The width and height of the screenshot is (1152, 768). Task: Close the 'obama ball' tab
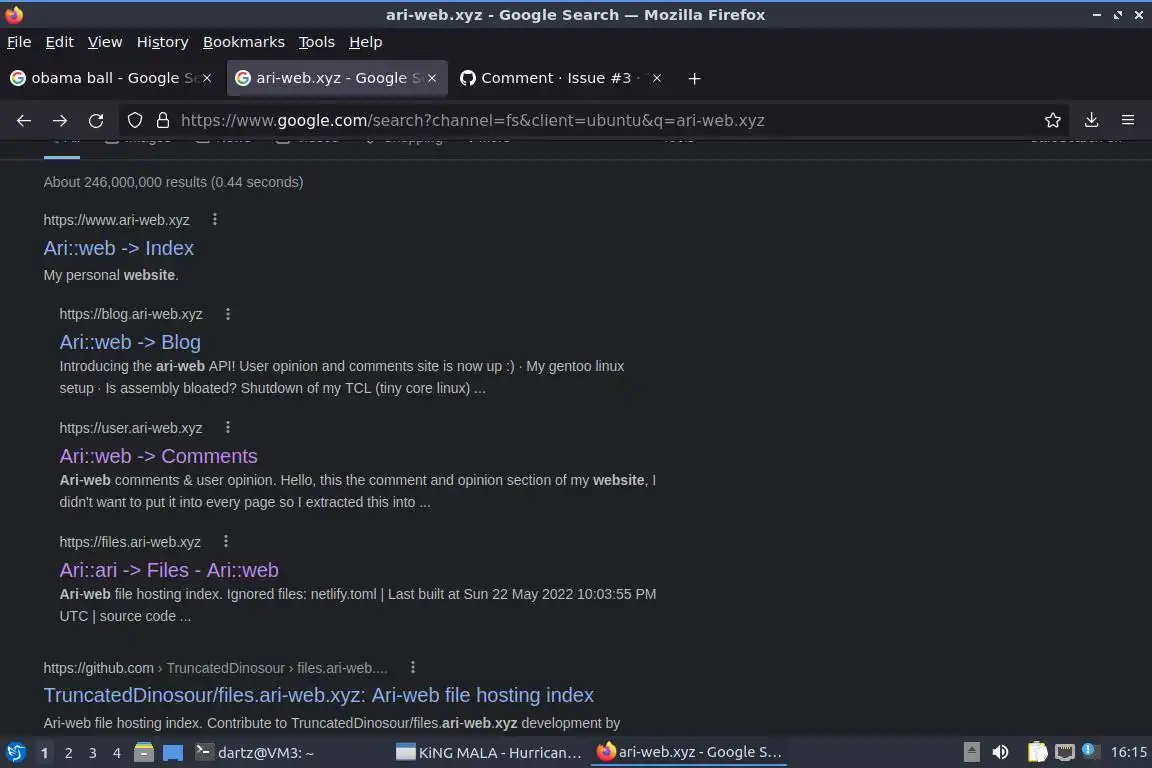pyautogui.click(x=207, y=78)
